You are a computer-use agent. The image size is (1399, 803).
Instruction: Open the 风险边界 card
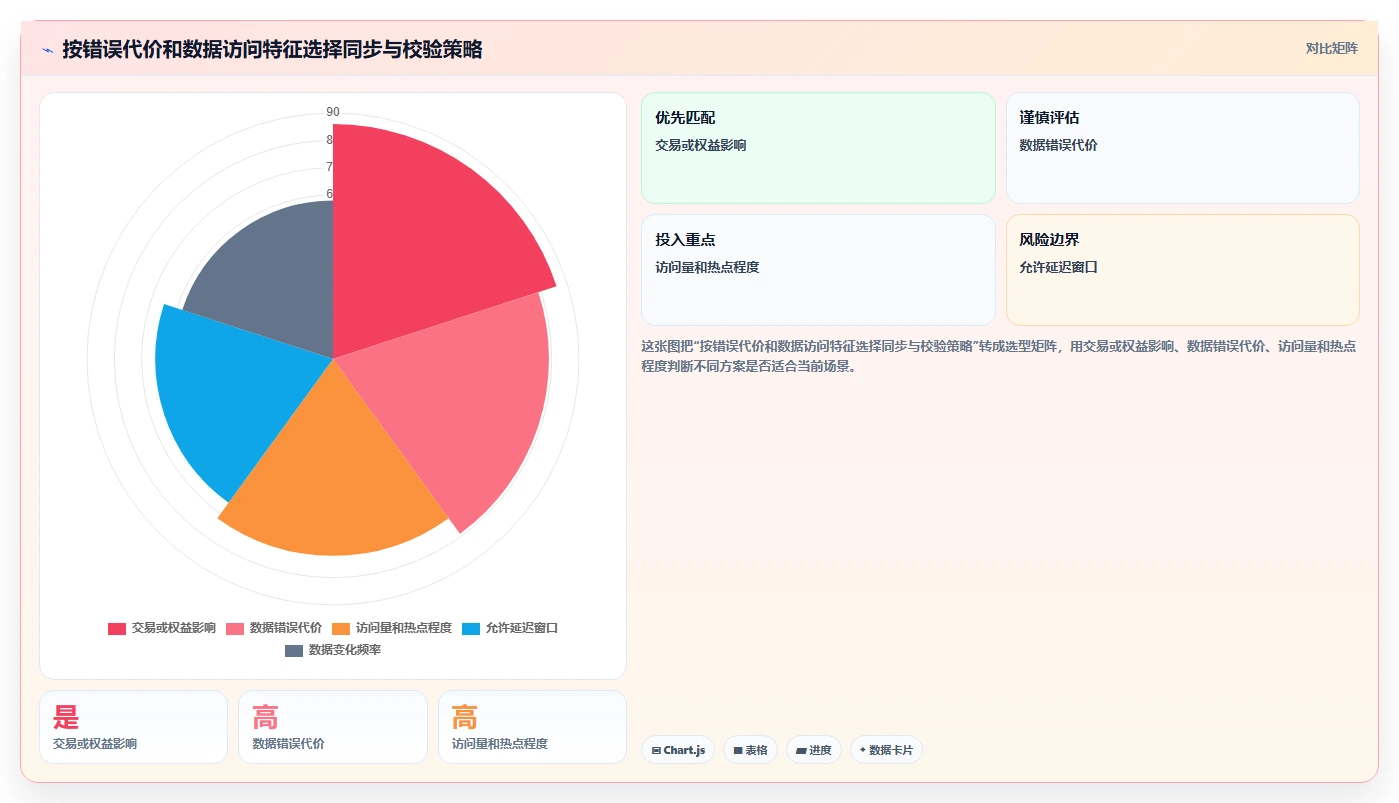(x=1182, y=270)
